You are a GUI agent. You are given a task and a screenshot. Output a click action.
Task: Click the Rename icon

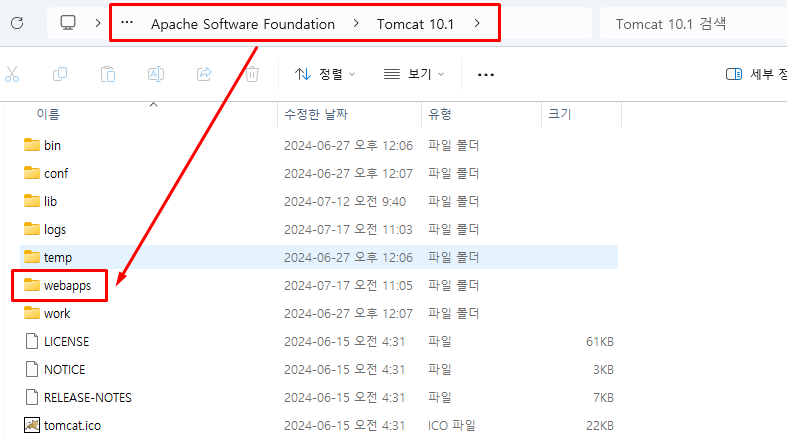(156, 74)
